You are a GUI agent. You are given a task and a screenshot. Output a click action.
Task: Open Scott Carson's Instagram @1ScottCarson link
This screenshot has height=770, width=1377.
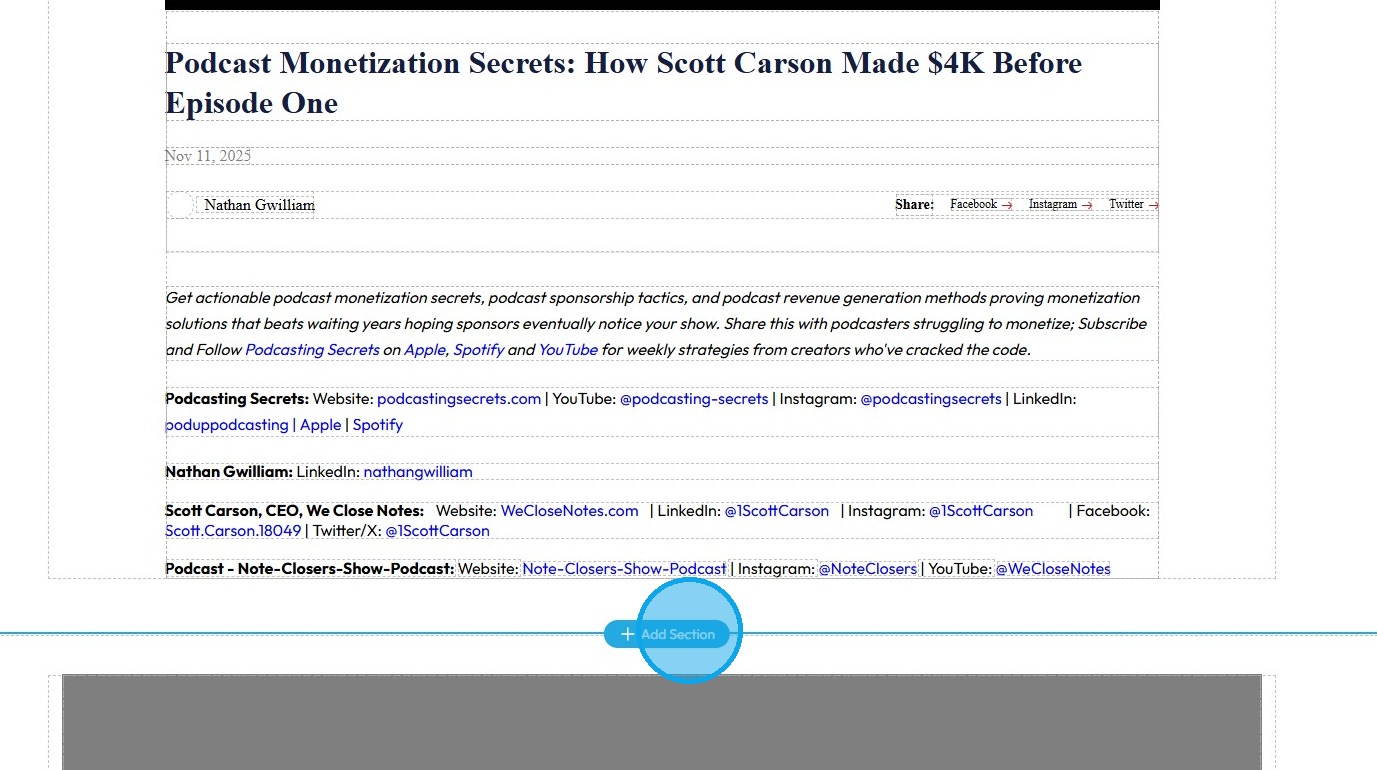tap(981, 511)
